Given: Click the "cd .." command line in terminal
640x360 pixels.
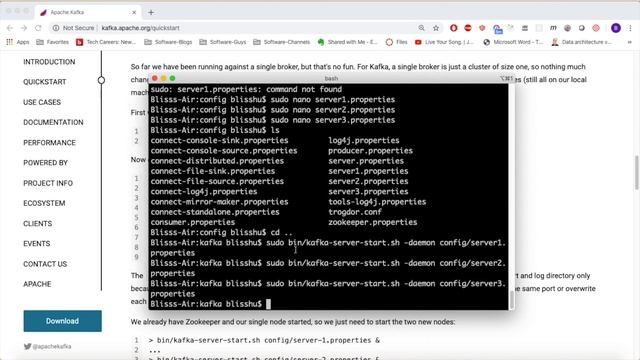Looking at the screenshot, I should pos(221,233).
